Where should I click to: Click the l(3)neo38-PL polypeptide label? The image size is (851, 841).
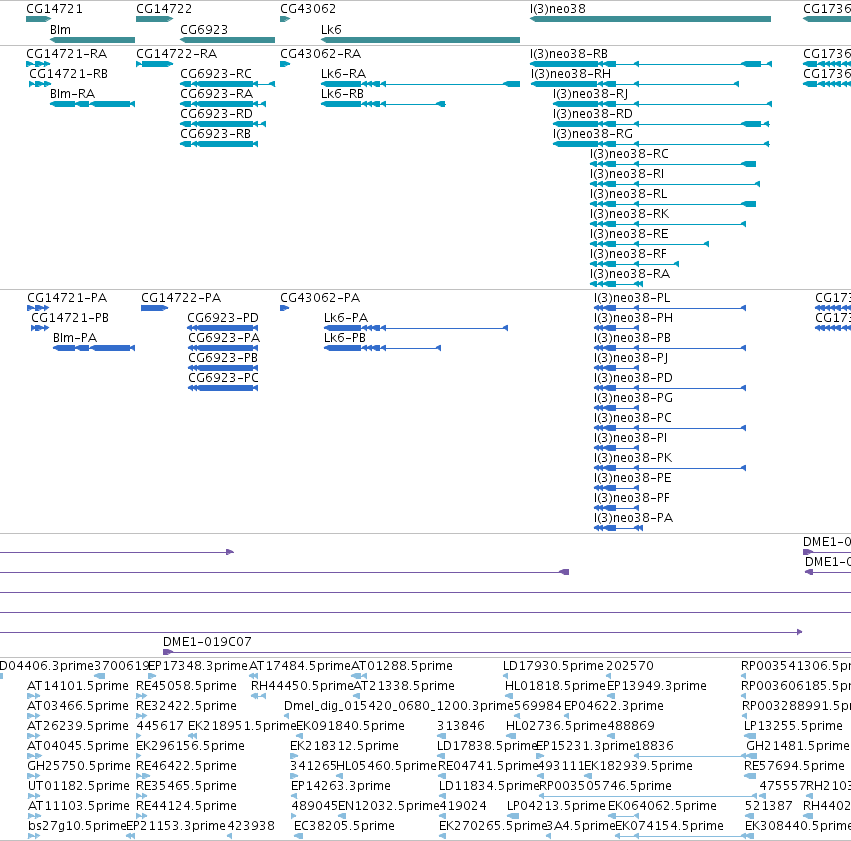pyautogui.click(x=632, y=298)
